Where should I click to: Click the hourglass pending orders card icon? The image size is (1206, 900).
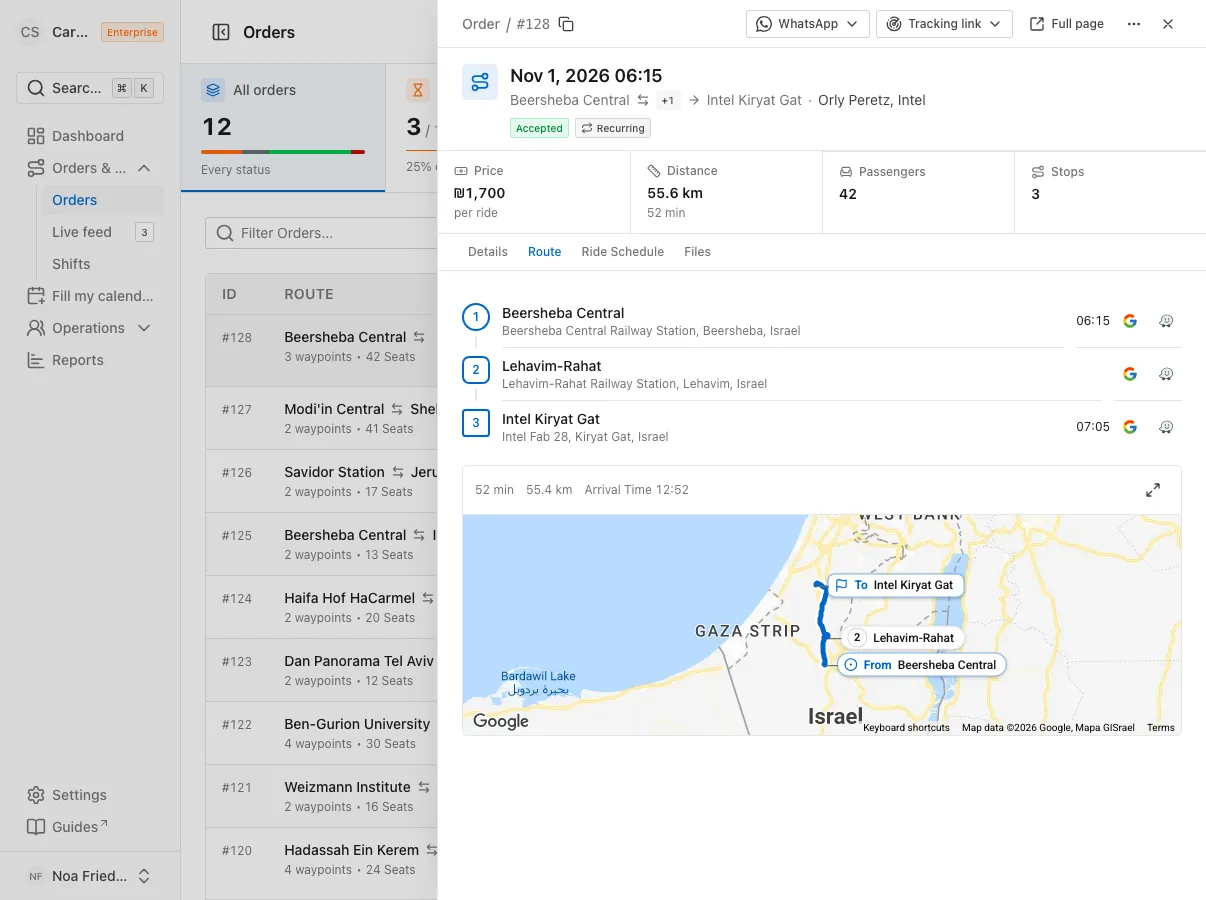point(418,90)
